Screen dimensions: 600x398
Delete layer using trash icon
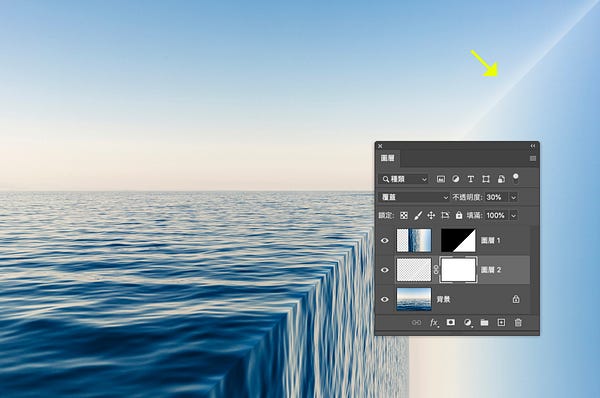coord(518,323)
